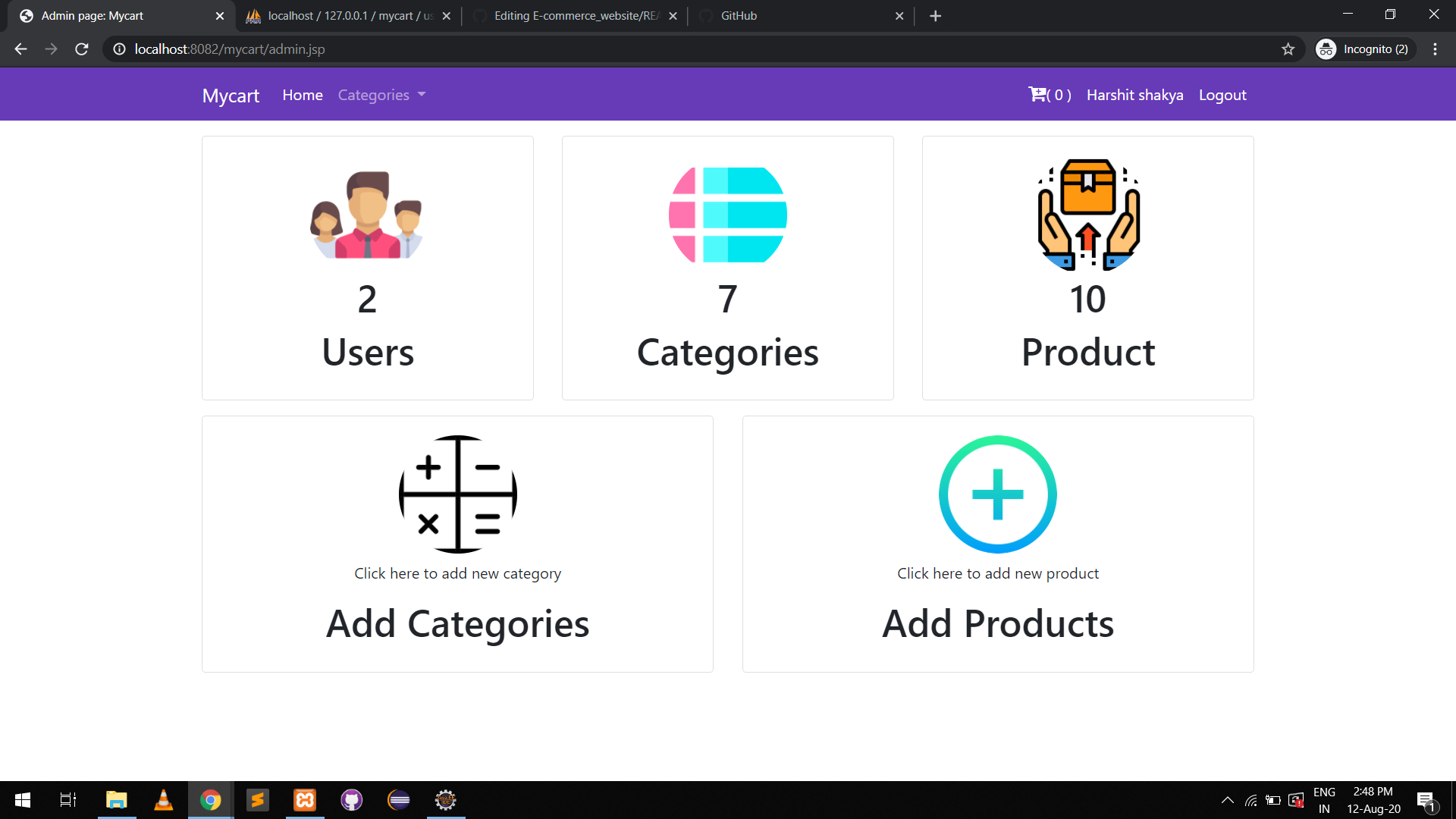1456x819 pixels.
Task: Open a new browser tab
Action: tap(935, 16)
